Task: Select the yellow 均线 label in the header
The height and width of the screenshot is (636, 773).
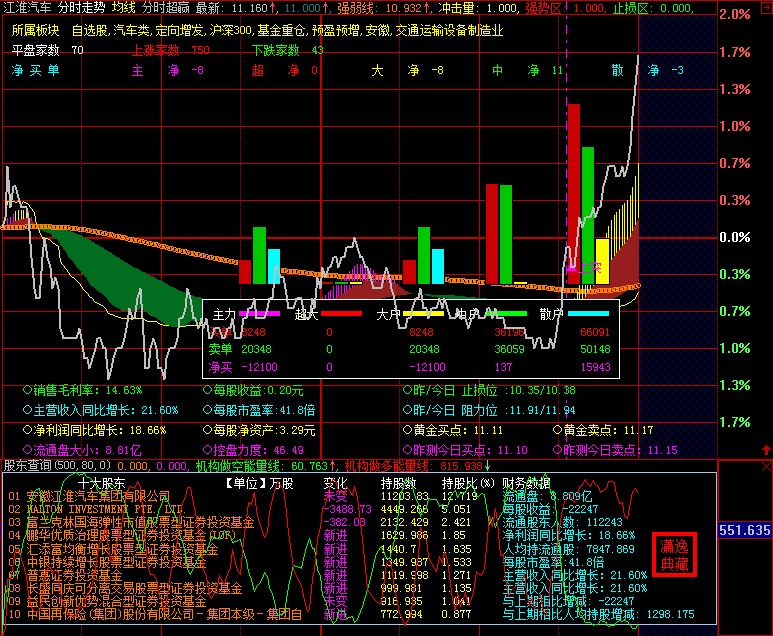Action: pyautogui.click(x=123, y=7)
